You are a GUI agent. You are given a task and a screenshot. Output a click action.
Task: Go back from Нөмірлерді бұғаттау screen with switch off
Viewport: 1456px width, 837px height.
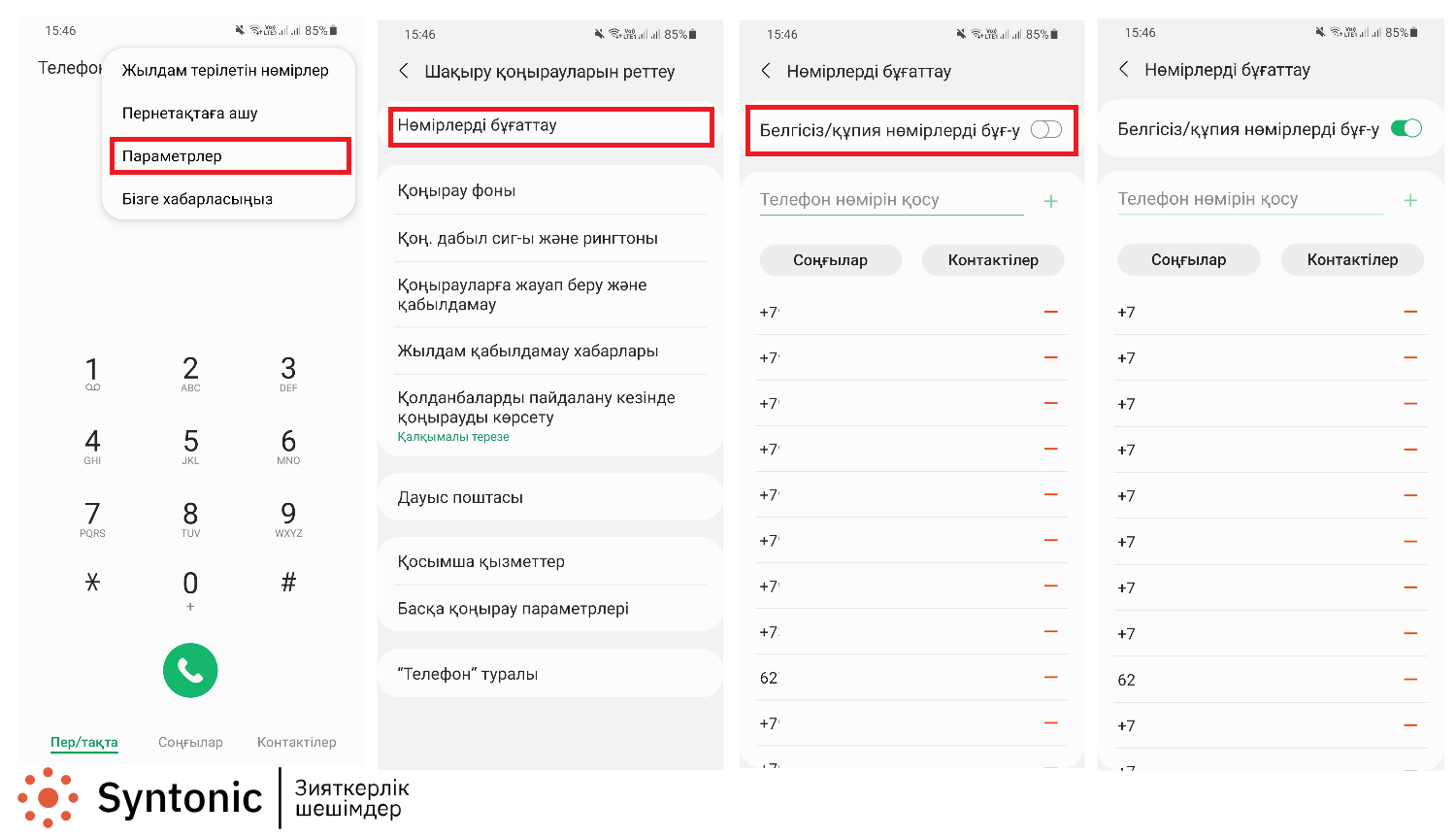tap(766, 70)
